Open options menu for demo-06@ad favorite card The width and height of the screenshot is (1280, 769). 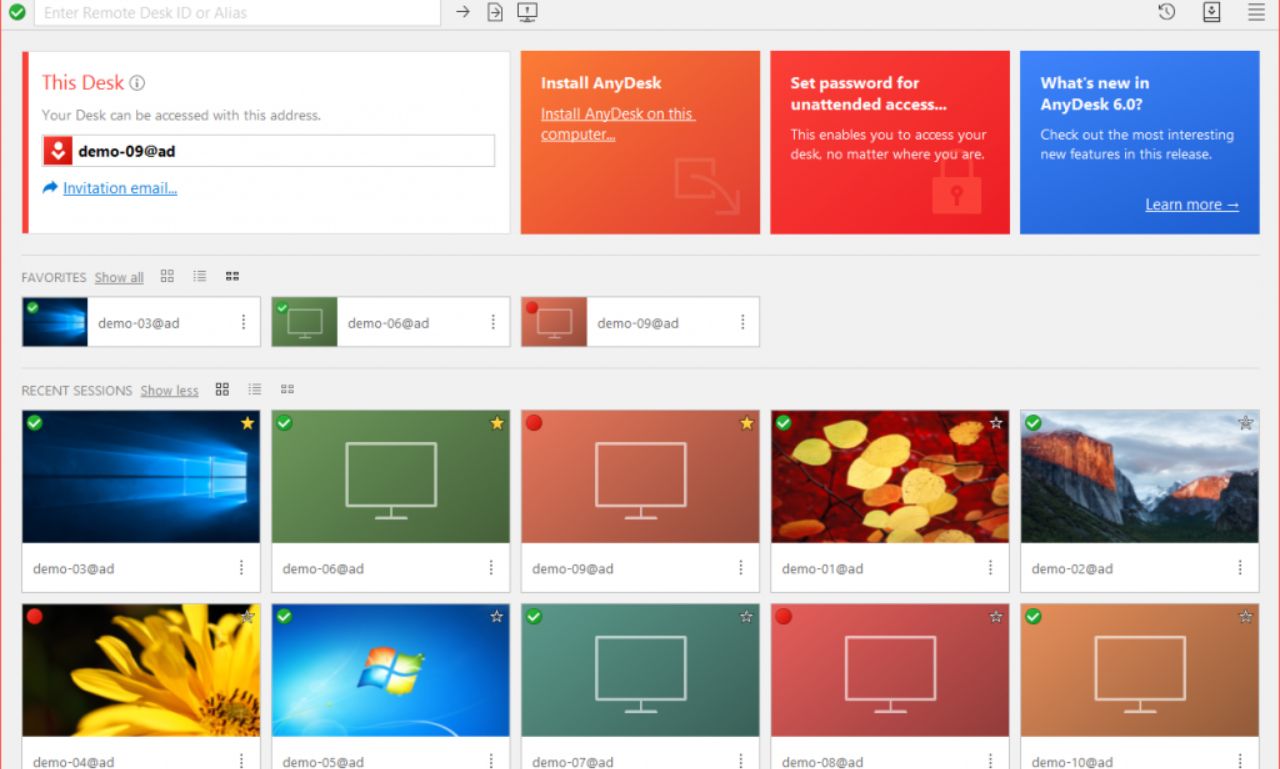[493, 322]
